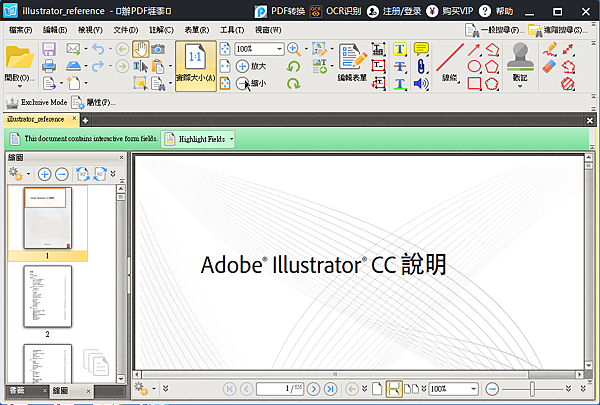Select the yellow Highlight Text tool
Screen dimensions: 600x405
point(399,49)
